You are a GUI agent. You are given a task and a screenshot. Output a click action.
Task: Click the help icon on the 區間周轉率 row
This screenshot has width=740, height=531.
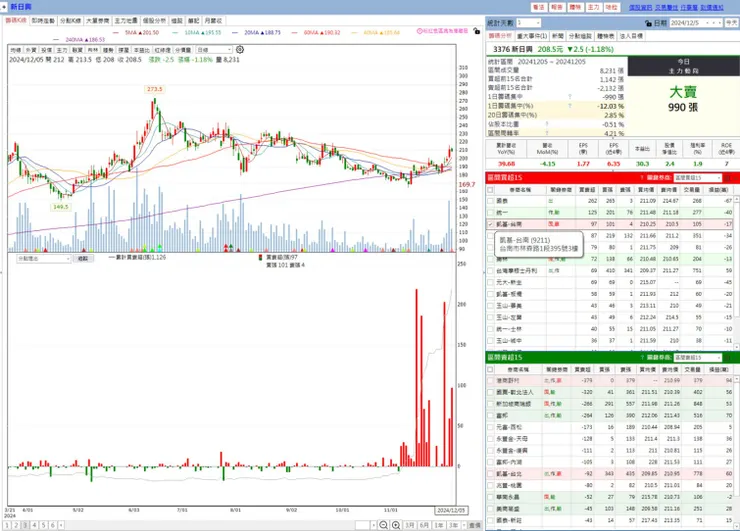(x=547, y=133)
